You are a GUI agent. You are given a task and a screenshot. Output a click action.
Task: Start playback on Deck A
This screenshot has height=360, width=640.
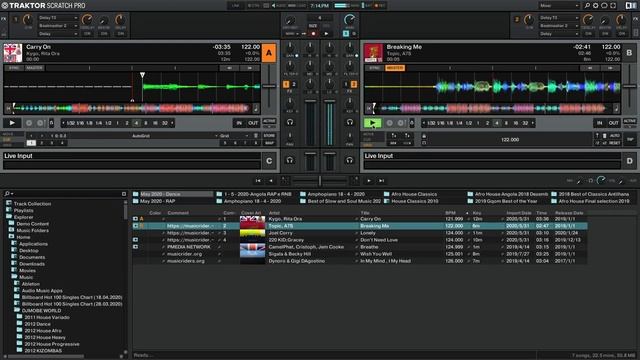tap(12, 122)
